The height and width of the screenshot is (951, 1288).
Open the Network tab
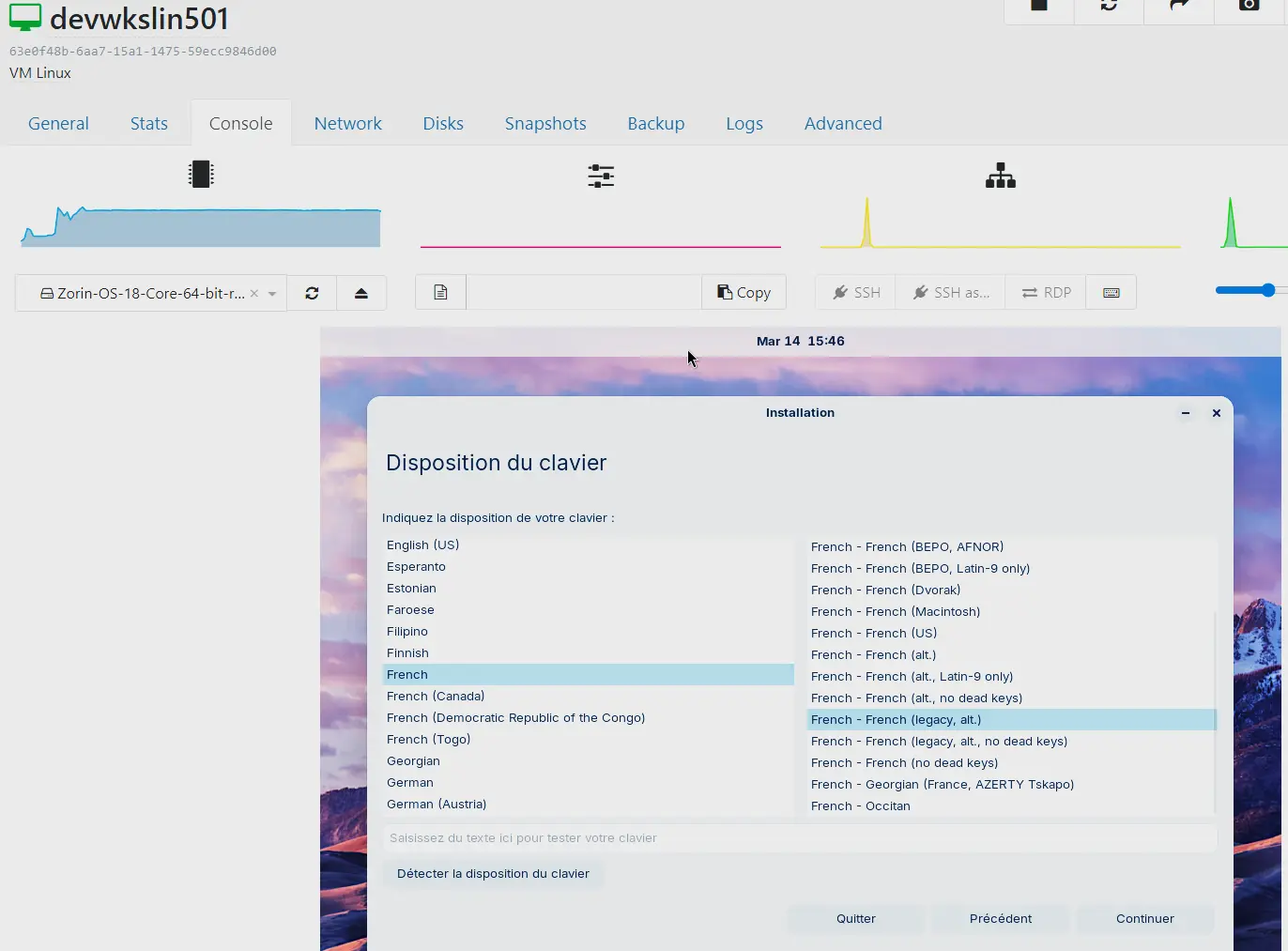pyautogui.click(x=348, y=123)
